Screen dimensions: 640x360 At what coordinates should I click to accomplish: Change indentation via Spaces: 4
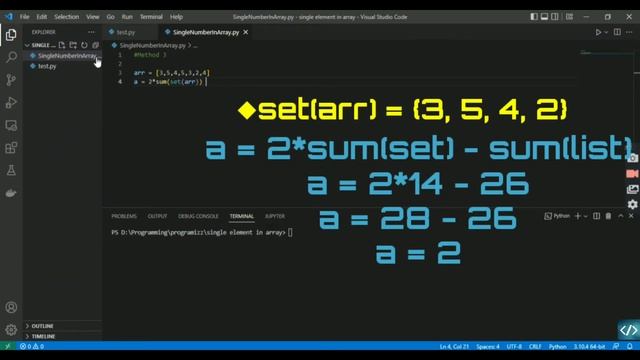pos(488,346)
